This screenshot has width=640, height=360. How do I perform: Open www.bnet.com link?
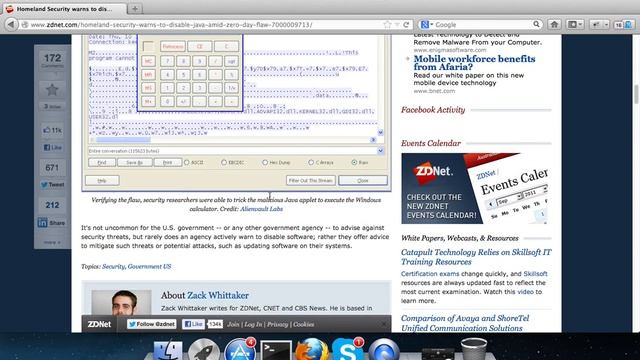point(434,91)
